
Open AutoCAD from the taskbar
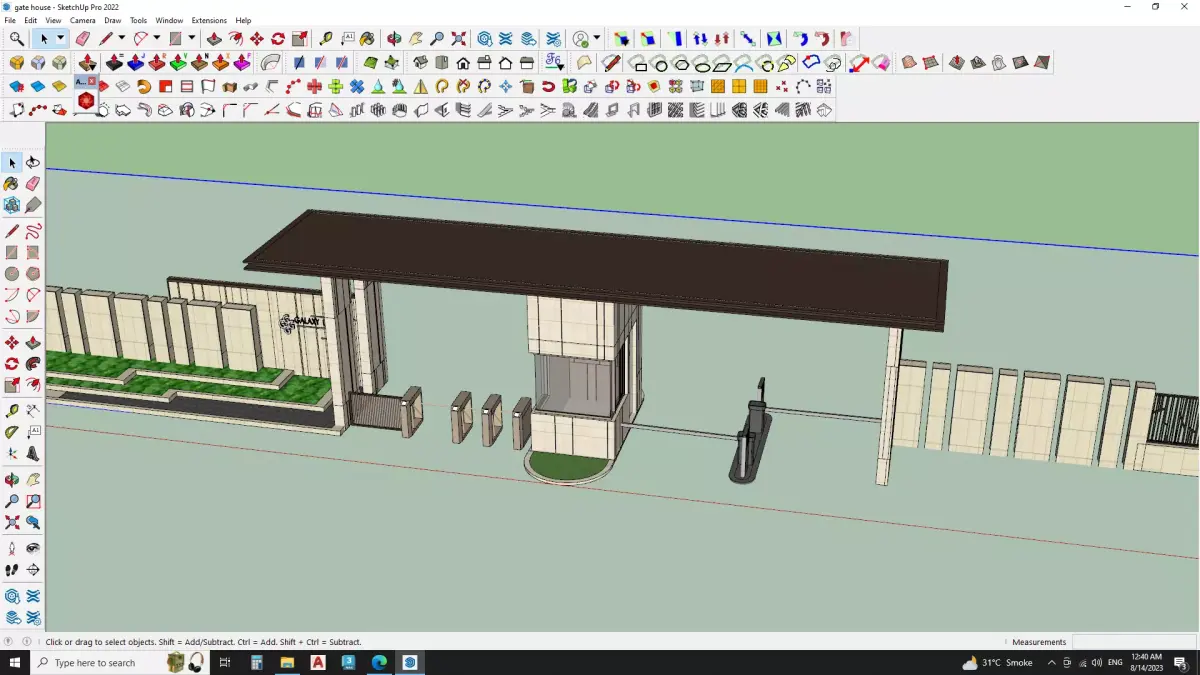point(318,662)
